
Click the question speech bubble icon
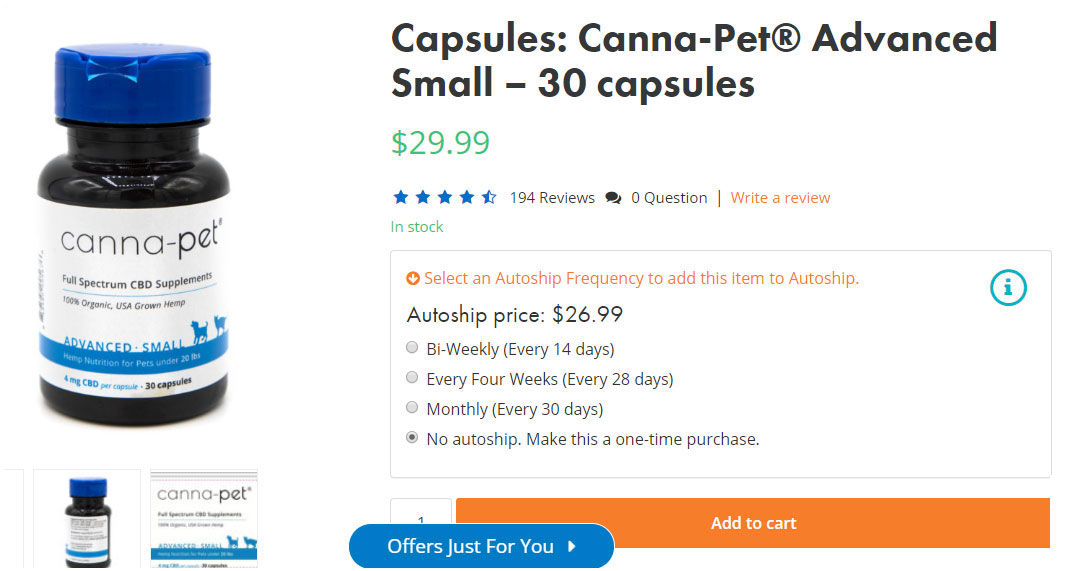(x=613, y=198)
